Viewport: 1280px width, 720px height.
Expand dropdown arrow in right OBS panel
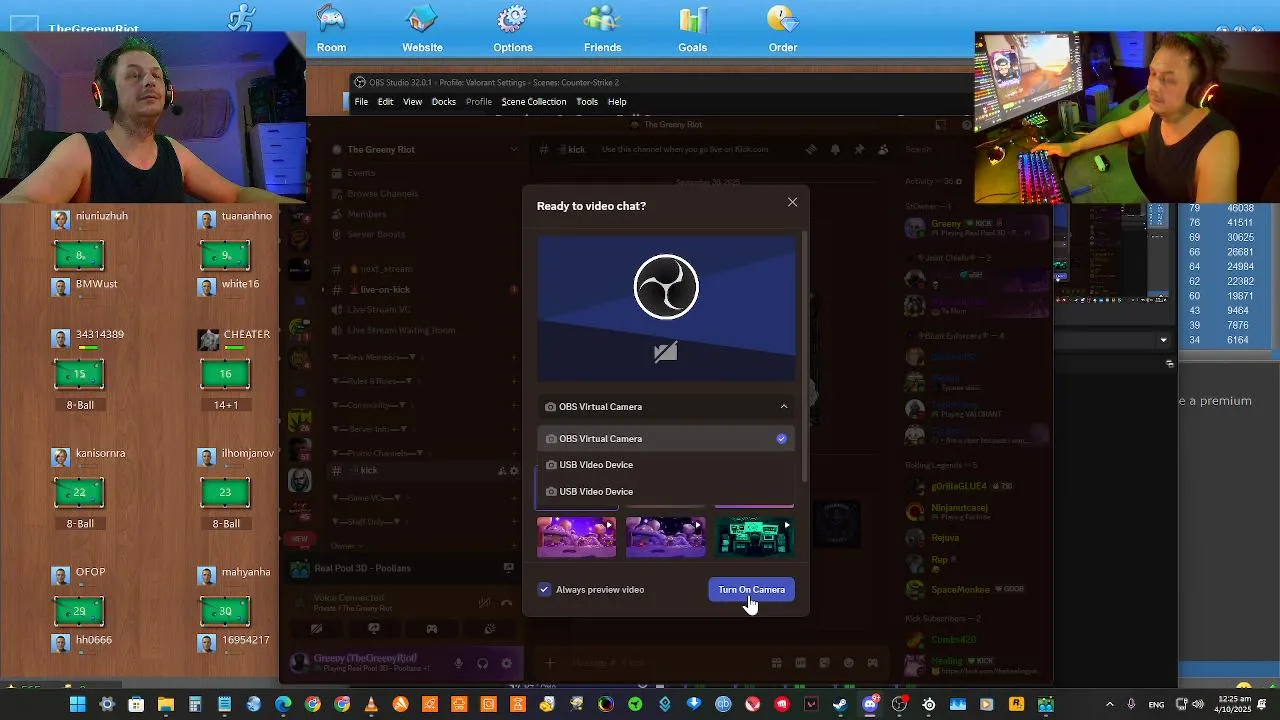click(x=1163, y=340)
